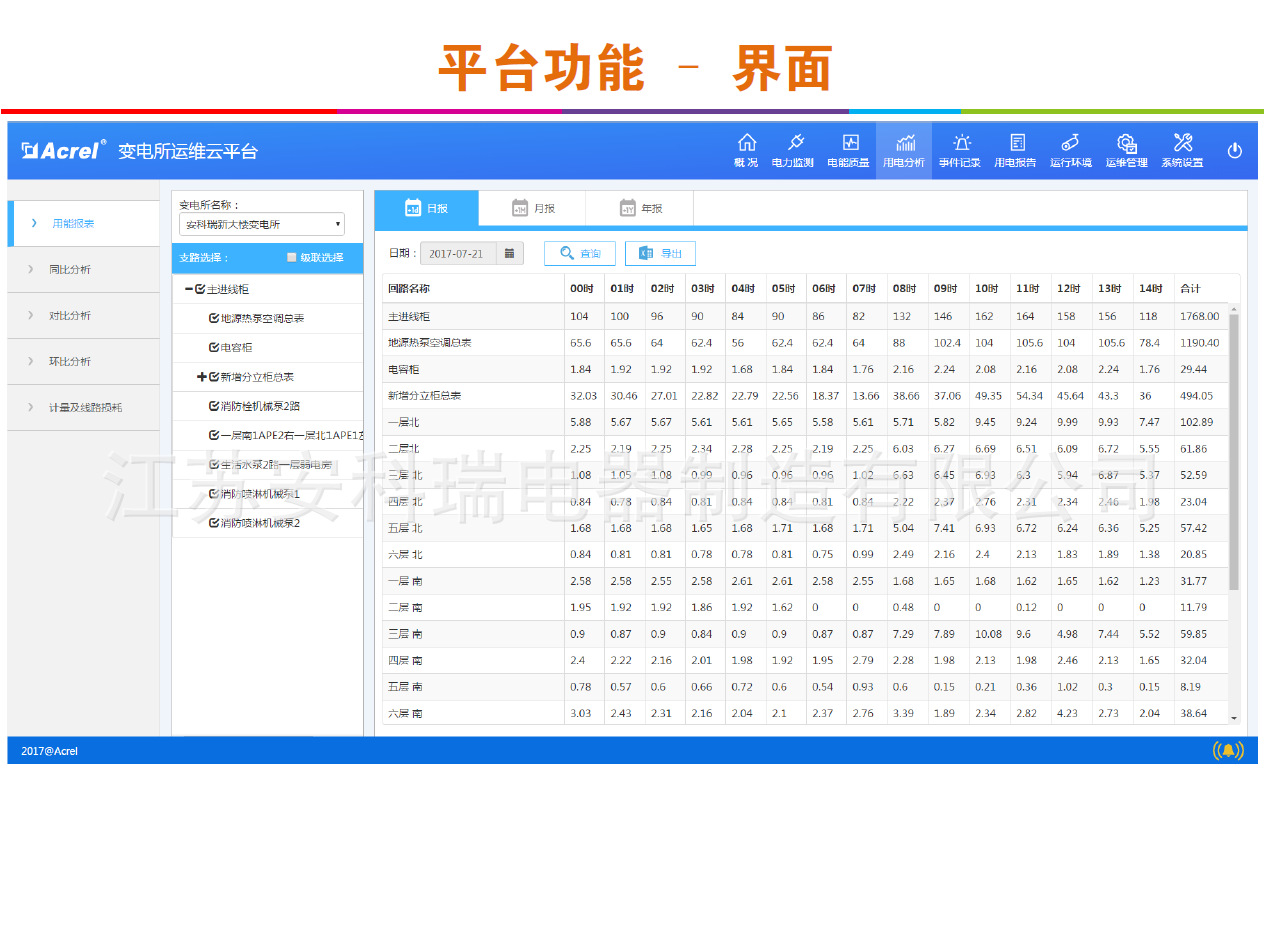Click the Acrel logo

pyautogui.click(x=63, y=150)
